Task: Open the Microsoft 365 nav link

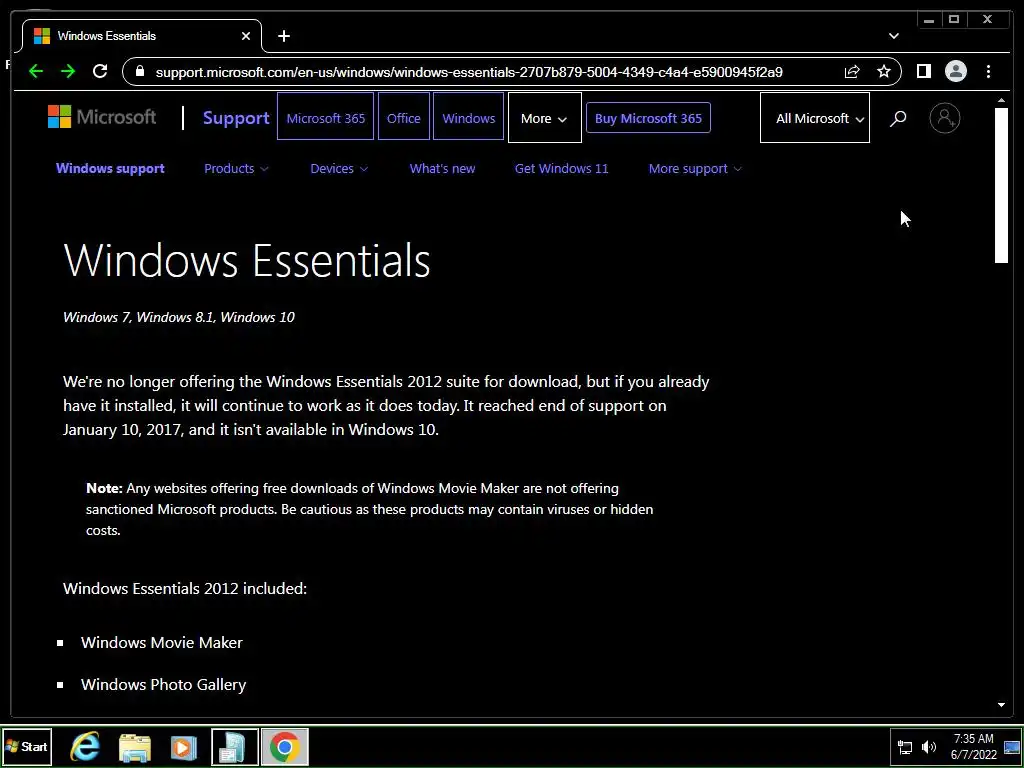Action: pos(325,118)
